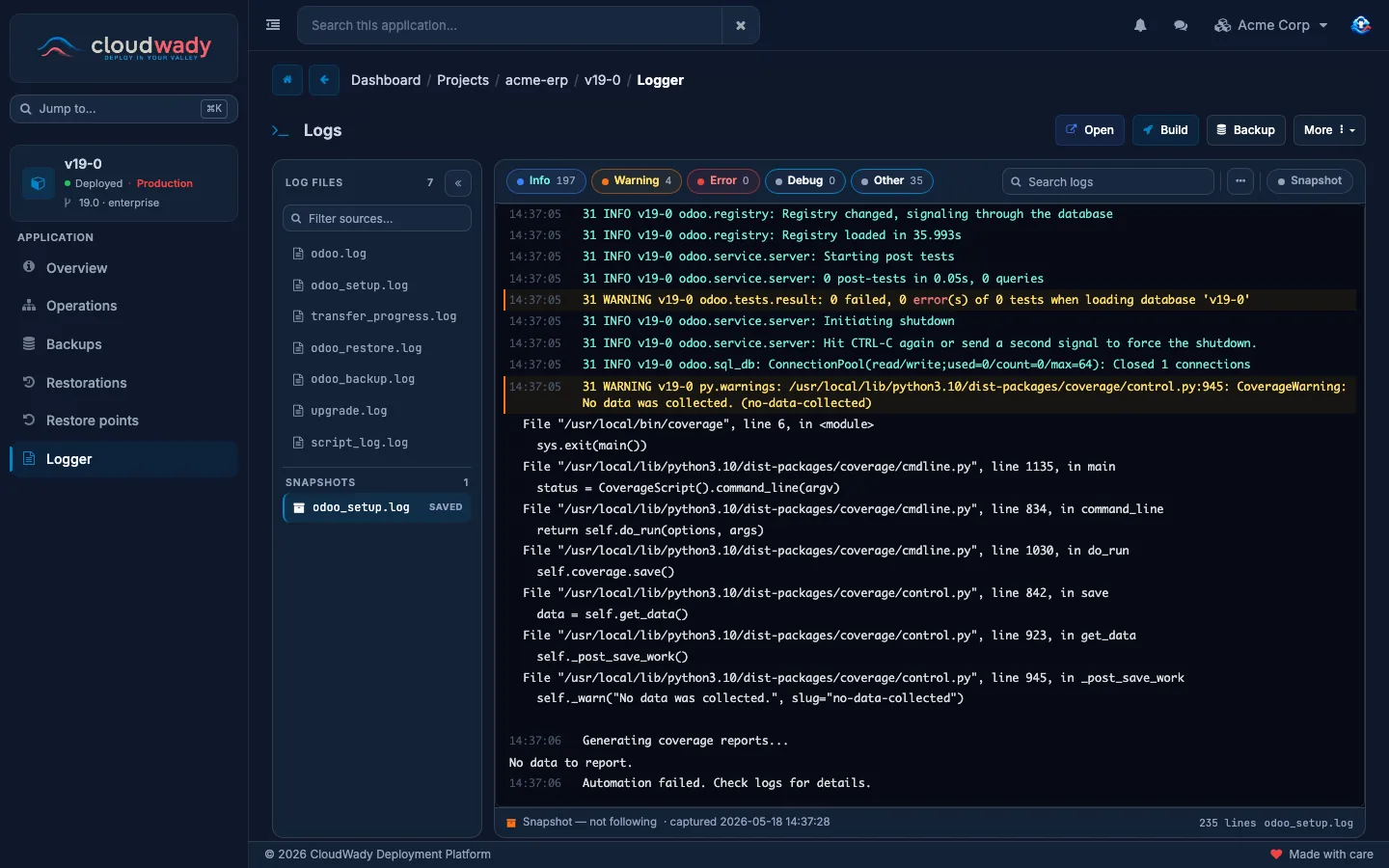
Task: Focus the Jump to quick search field
Action: pyautogui.click(x=123, y=109)
